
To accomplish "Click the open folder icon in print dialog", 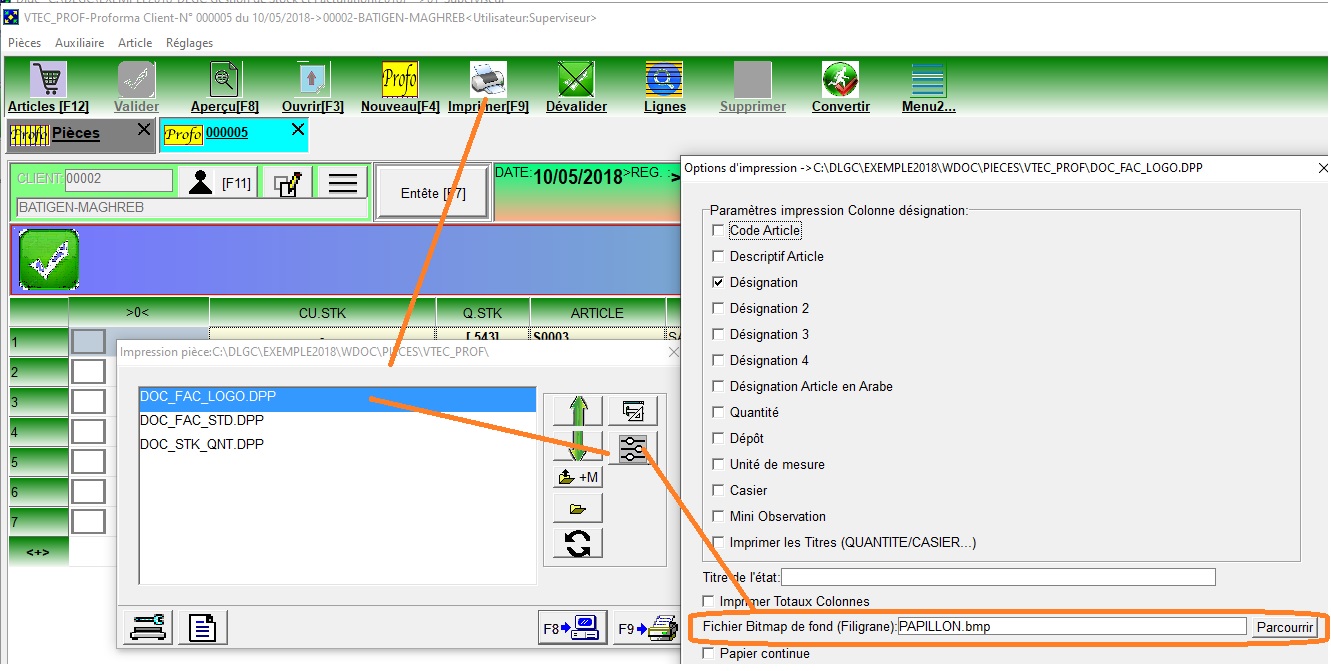I will point(578,509).
